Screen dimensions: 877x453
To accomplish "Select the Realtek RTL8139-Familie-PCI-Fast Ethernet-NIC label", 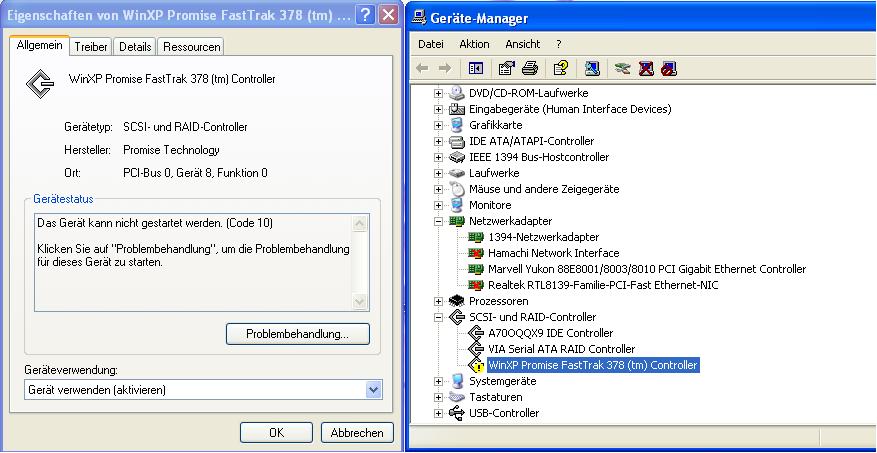I will coord(603,285).
